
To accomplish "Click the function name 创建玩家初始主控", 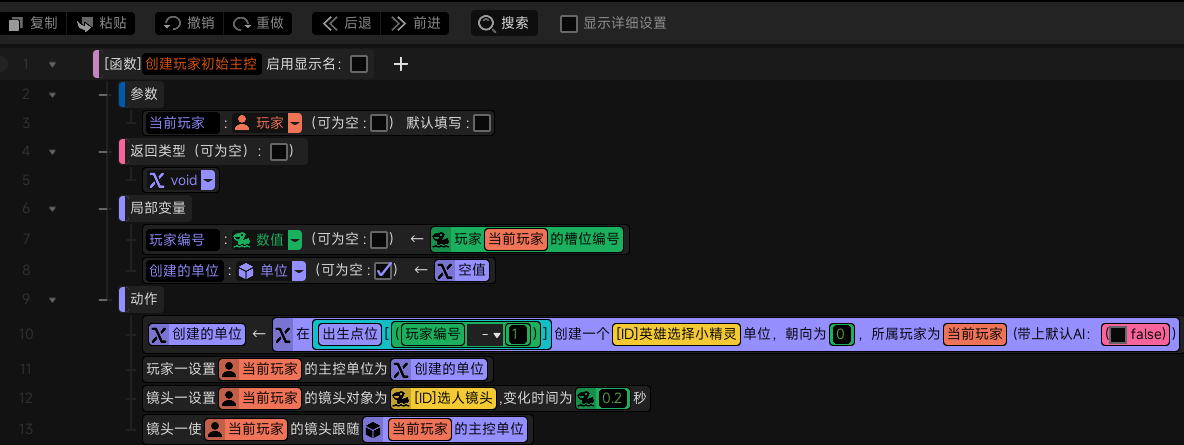I will [x=201, y=64].
